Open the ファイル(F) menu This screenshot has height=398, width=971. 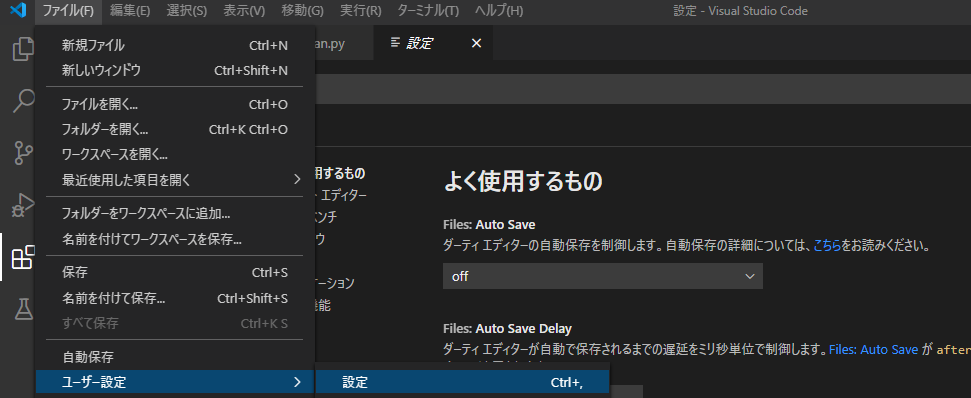pyautogui.click(x=68, y=11)
